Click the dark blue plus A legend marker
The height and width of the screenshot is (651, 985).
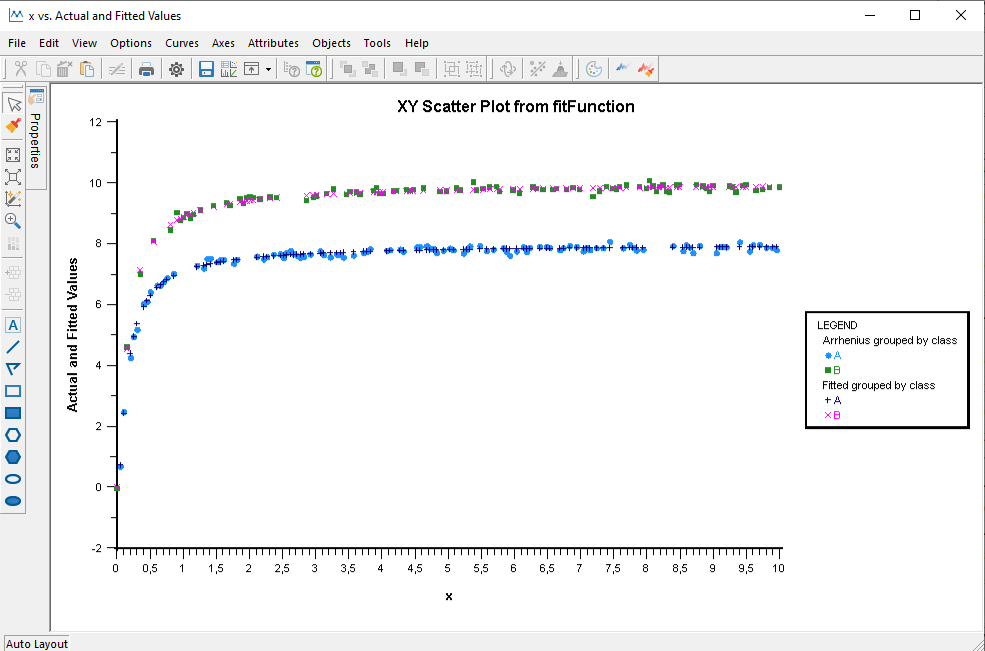pos(828,400)
